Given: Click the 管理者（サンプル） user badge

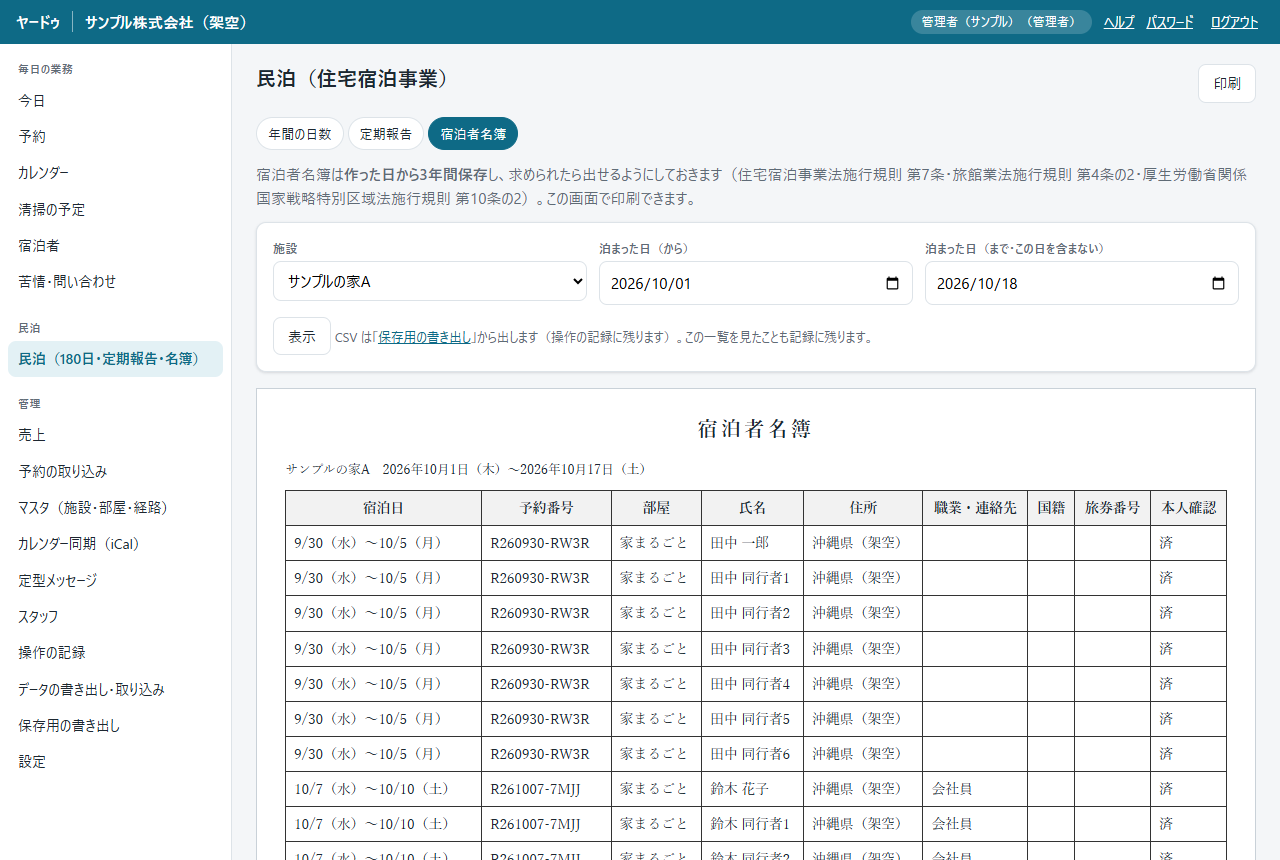Looking at the screenshot, I should [x=1001, y=22].
